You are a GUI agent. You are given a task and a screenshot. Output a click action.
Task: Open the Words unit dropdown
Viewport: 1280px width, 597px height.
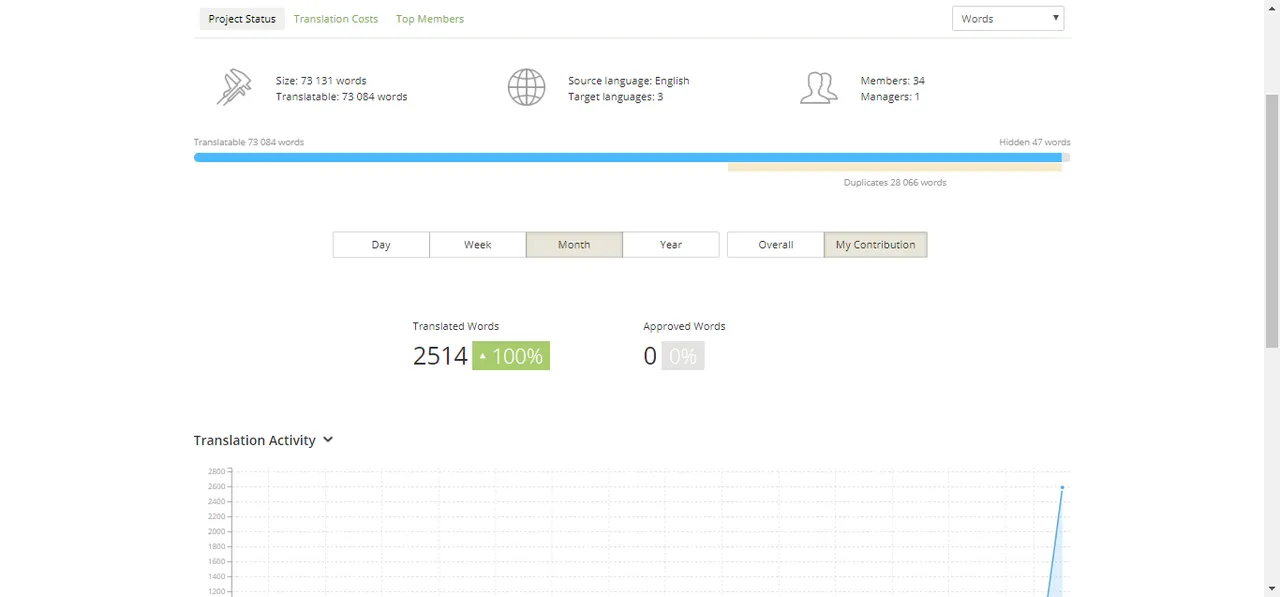click(x=1008, y=19)
